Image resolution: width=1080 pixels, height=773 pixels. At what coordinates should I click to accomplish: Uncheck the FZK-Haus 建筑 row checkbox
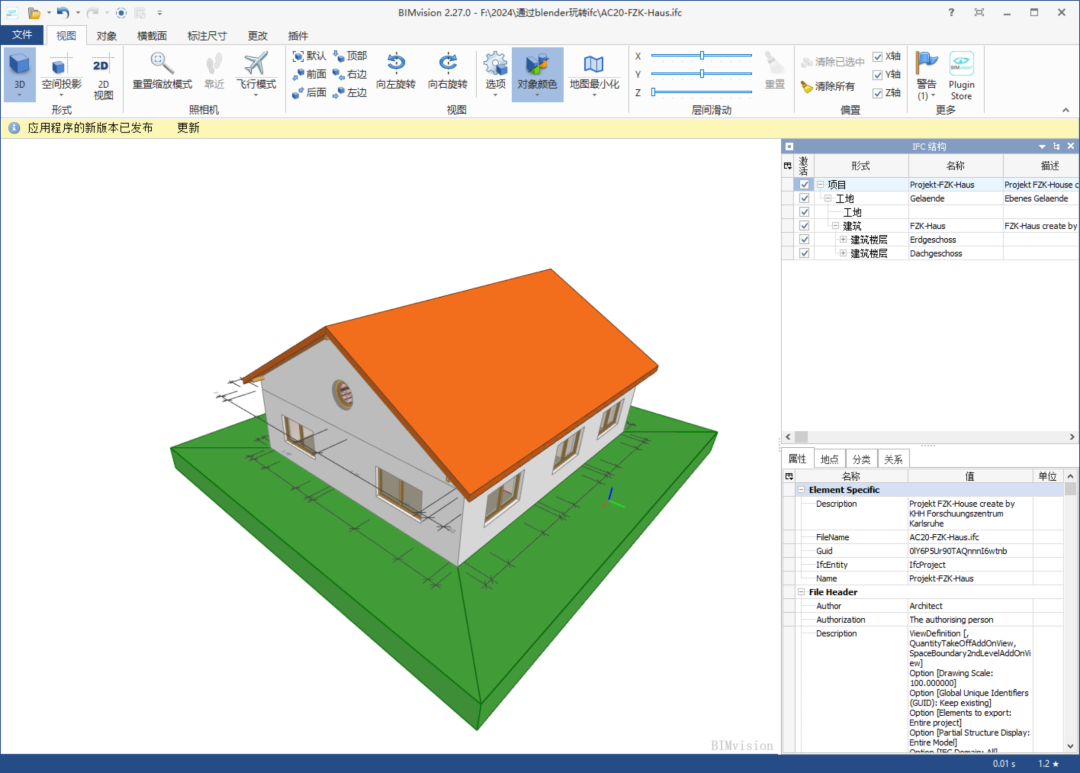tap(804, 226)
